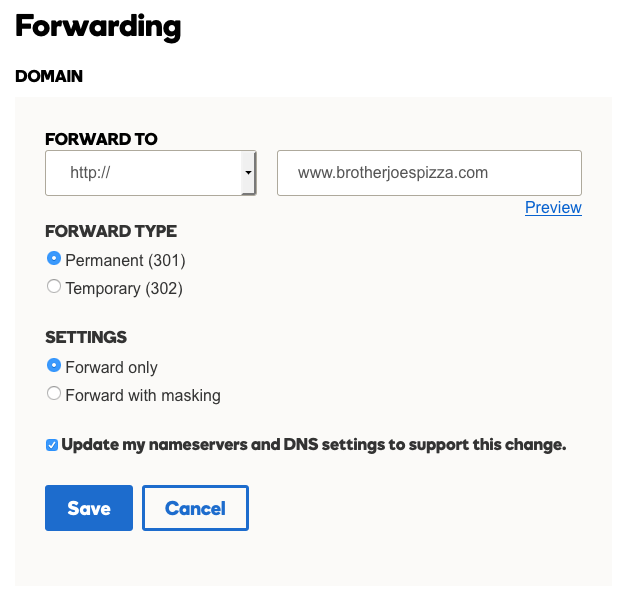Viewport: 626px width, 596px height.
Task: Enable the Forward with masking radio button
Action: pyautogui.click(x=54, y=393)
